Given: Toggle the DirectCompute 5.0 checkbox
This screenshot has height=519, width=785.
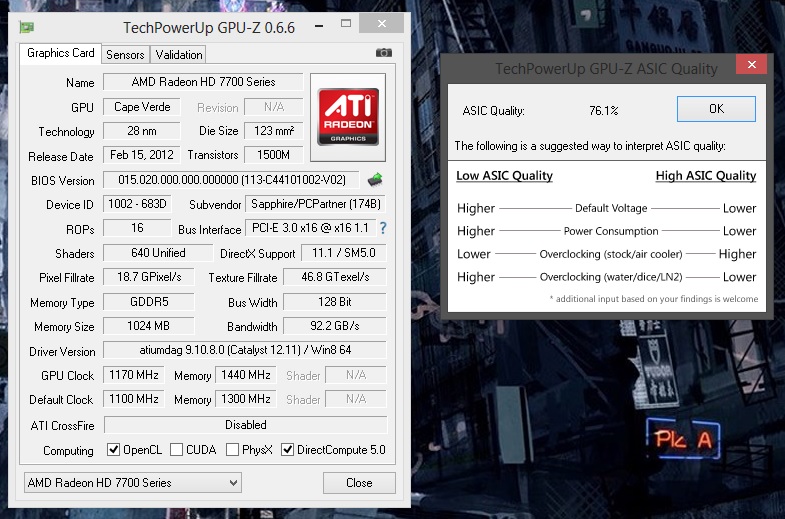Looking at the screenshot, I should [x=287, y=449].
